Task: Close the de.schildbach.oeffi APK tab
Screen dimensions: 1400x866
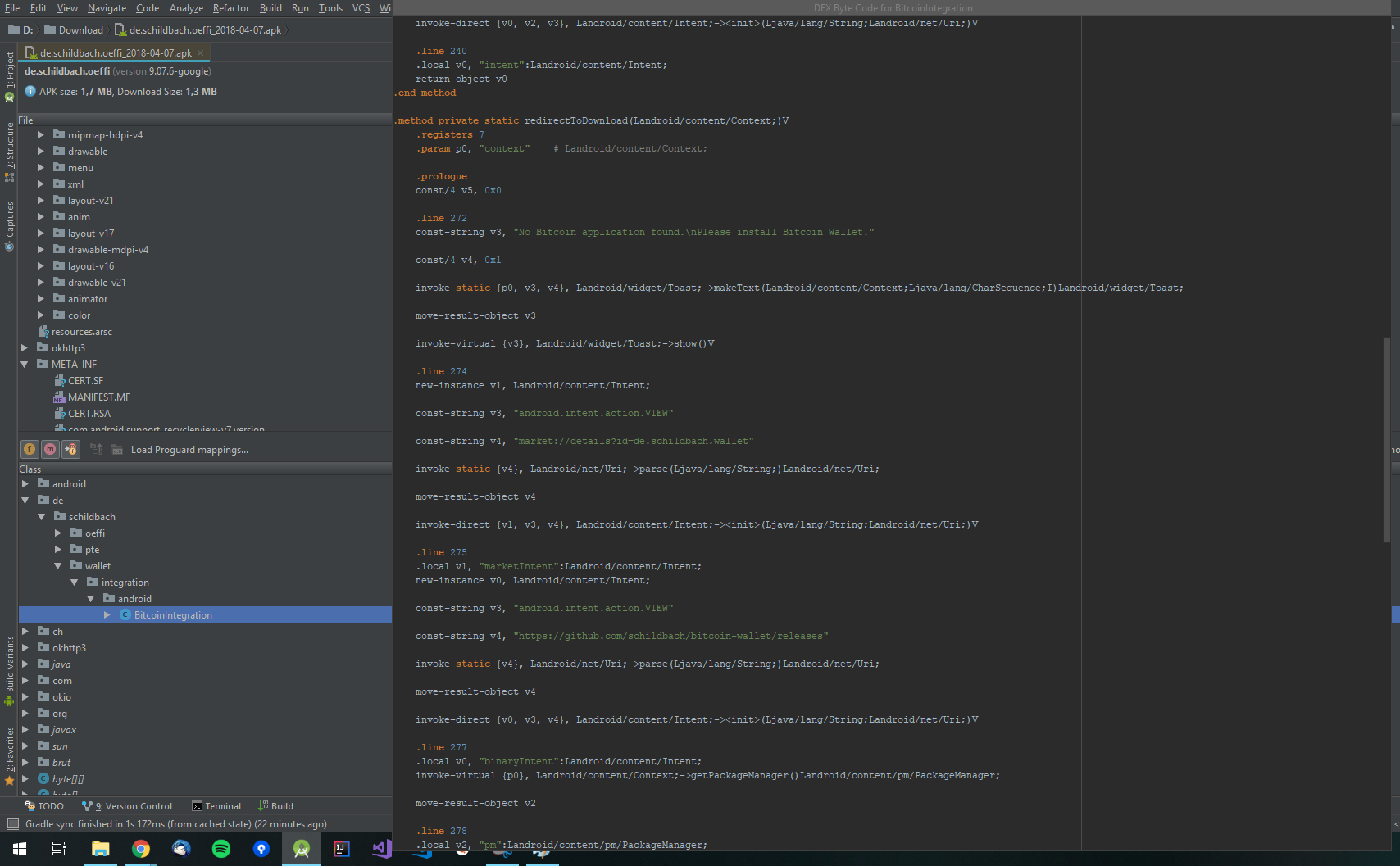Action: (x=201, y=52)
